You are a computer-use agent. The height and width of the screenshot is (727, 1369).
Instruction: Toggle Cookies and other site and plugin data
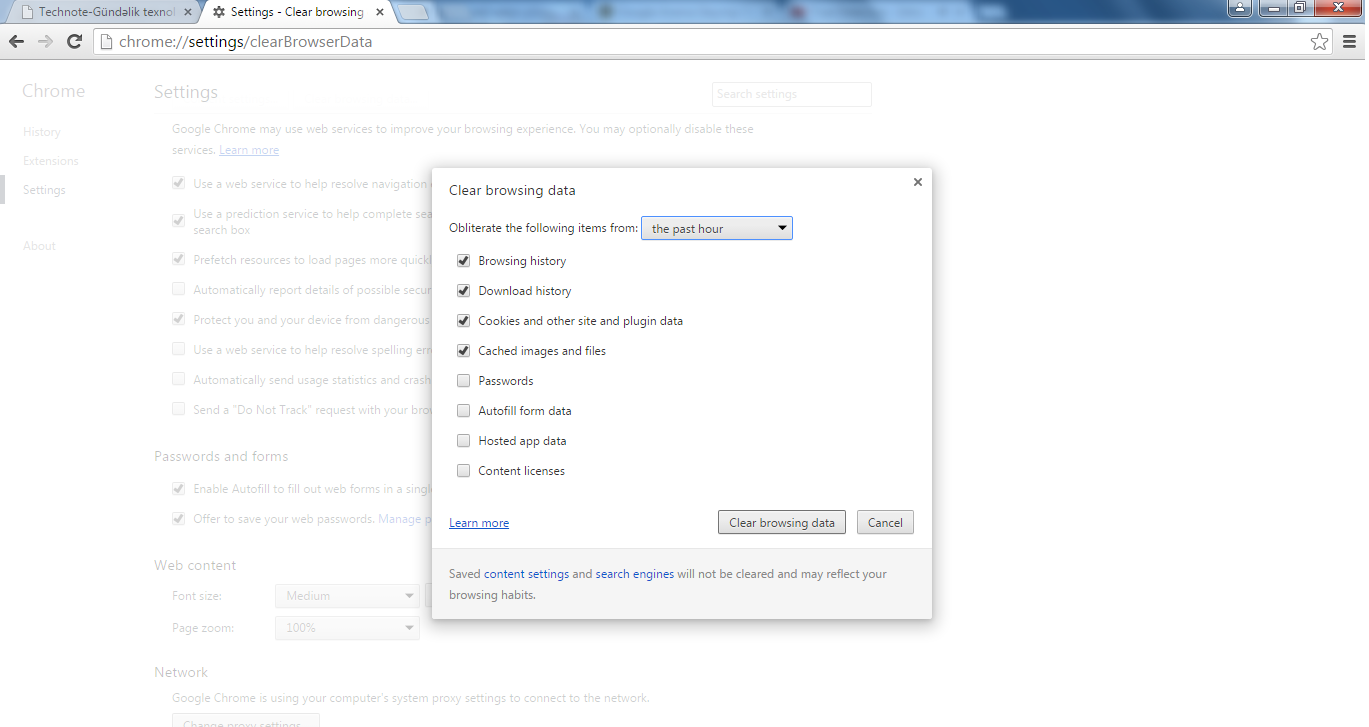(463, 321)
